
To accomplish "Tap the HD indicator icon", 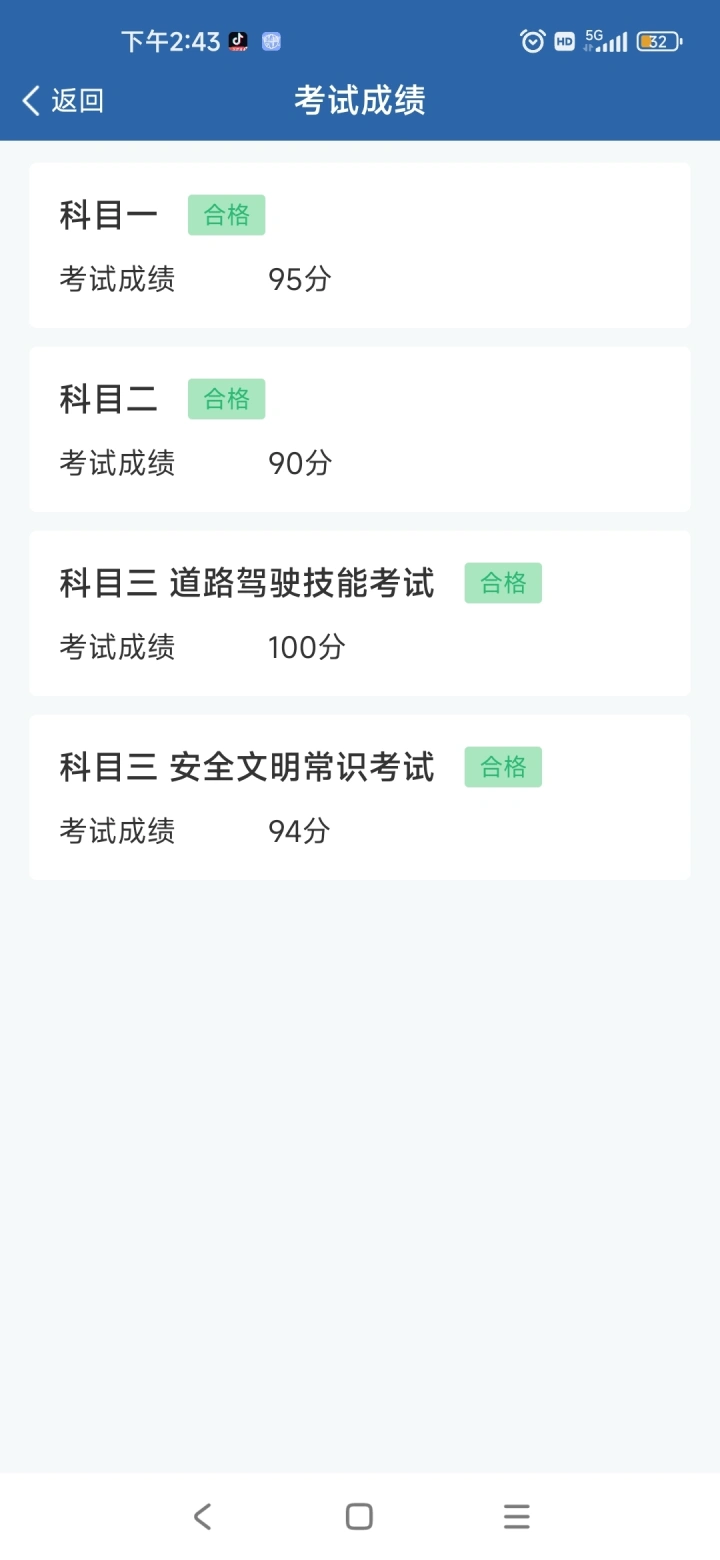I will [x=565, y=41].
